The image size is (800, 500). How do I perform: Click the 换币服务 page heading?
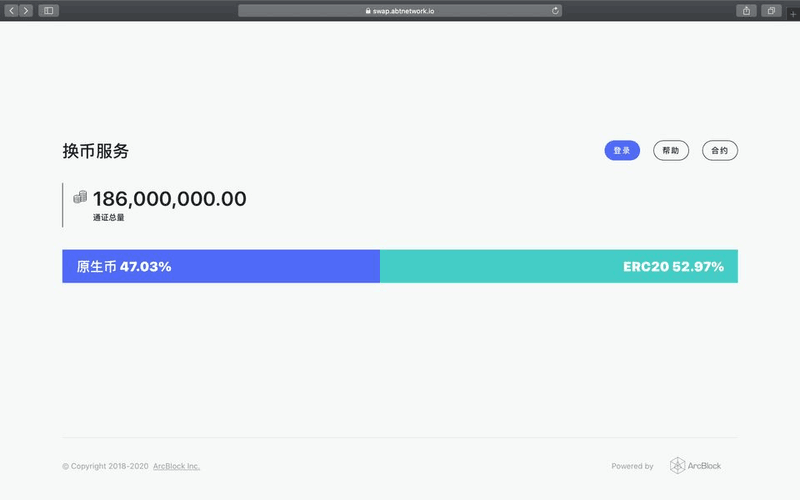[x=95, y=151]
